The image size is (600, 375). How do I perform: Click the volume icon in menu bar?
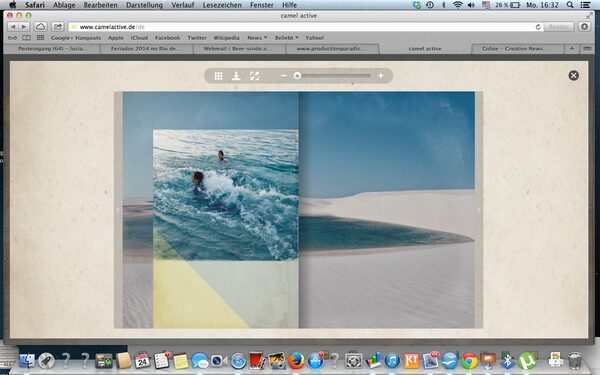point(471,5)
